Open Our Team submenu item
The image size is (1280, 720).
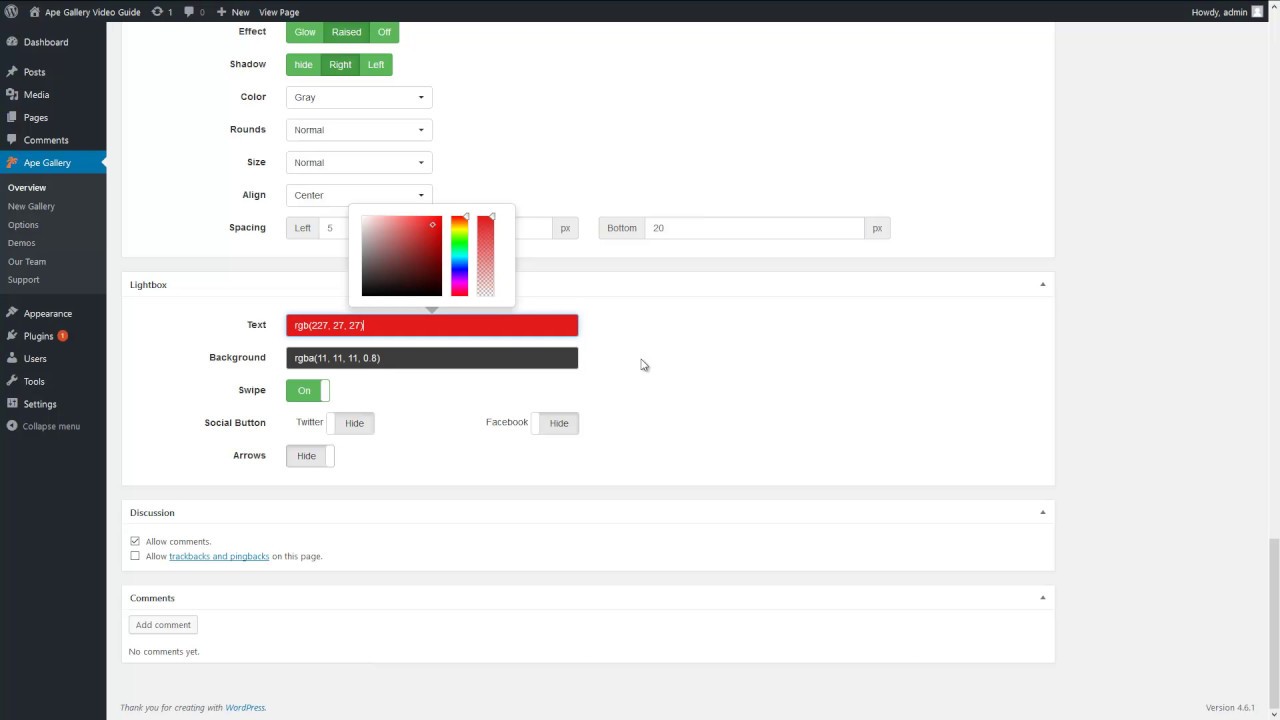coord(27,262)
